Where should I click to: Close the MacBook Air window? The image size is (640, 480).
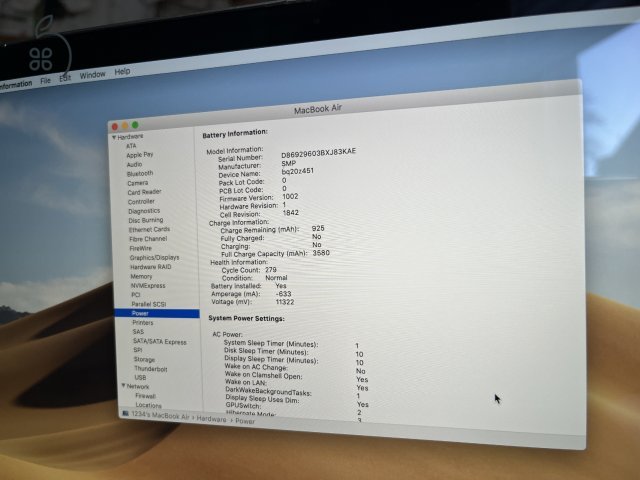pos(115,127)
